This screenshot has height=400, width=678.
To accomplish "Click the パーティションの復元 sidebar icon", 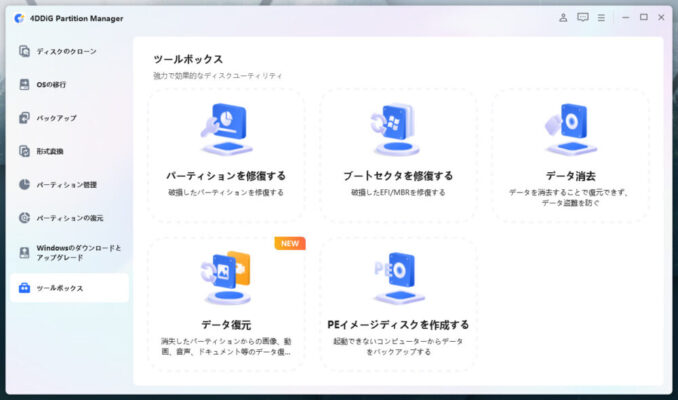I will [x=24, y=218].
